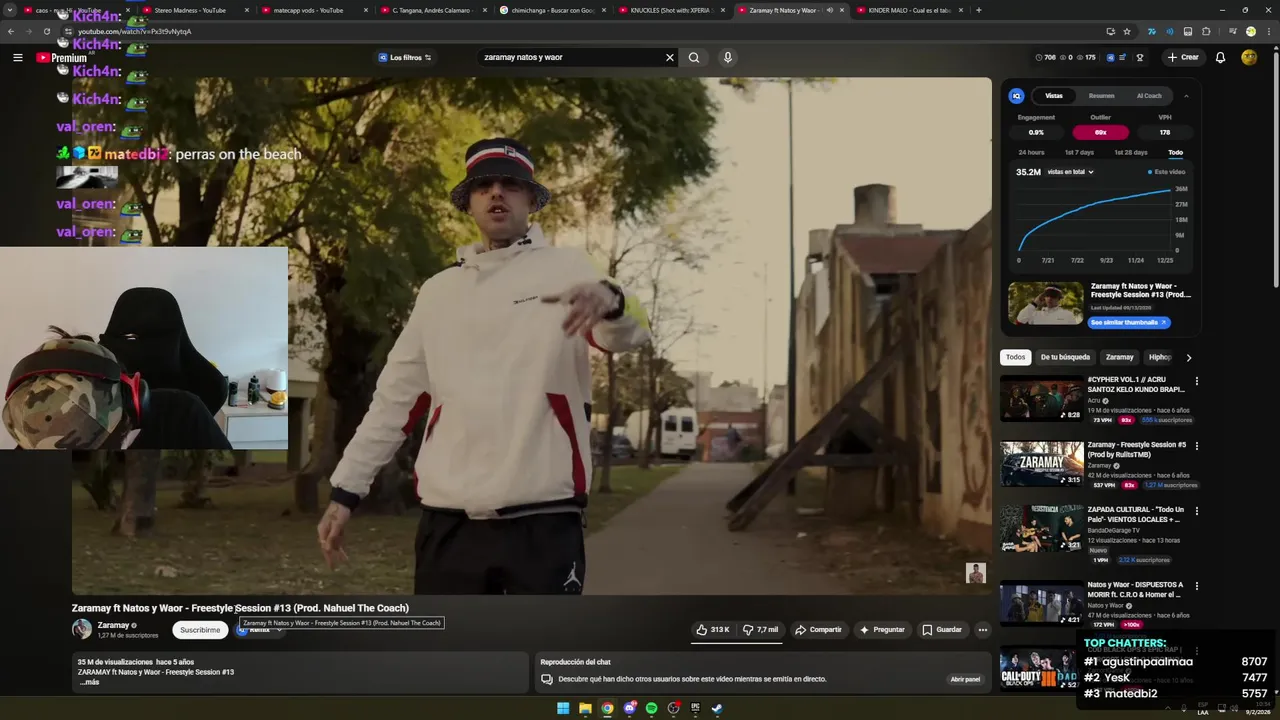Screen dimensions: 1280x720
Task: Switch vidIQ panel to AI Coach tab
Action: click(1149, 96)
